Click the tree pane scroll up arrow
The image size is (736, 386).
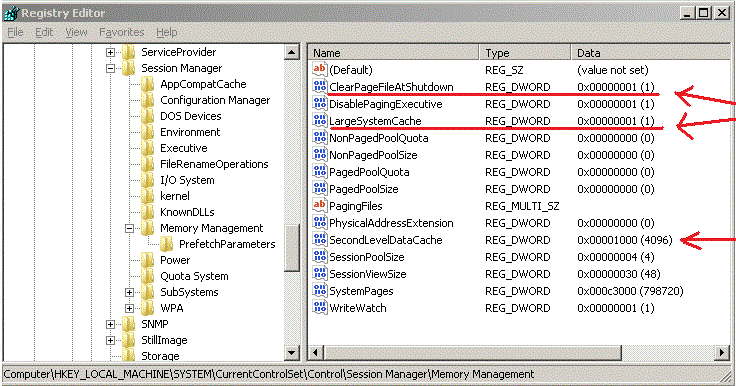291,52
